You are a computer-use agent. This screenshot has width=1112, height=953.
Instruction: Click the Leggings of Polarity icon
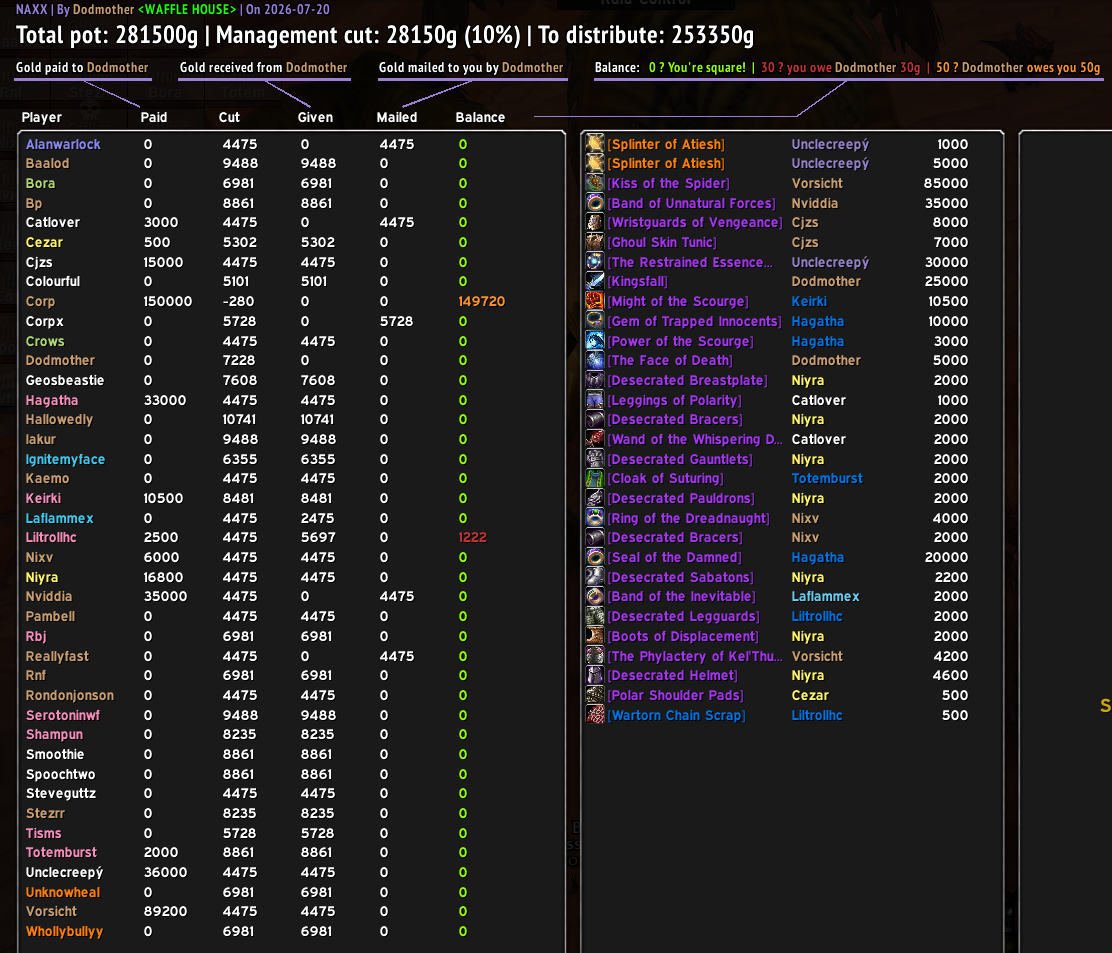(594, 400)
